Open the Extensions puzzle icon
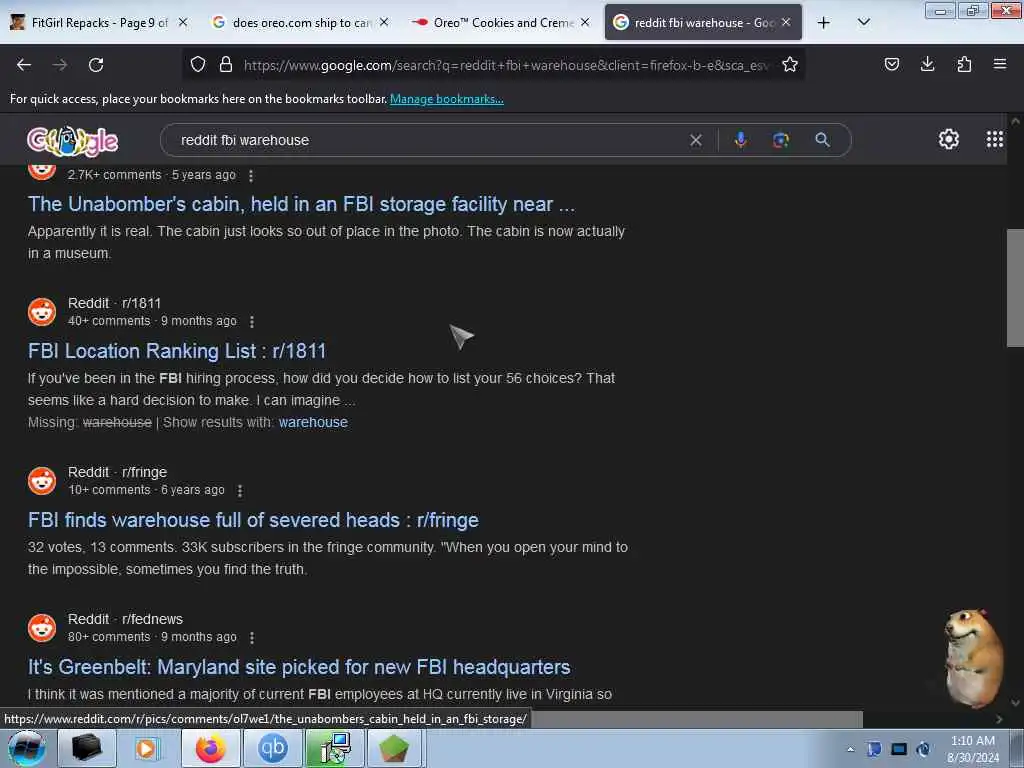Screen dimensions: 1024x768 tap(964, 64)
